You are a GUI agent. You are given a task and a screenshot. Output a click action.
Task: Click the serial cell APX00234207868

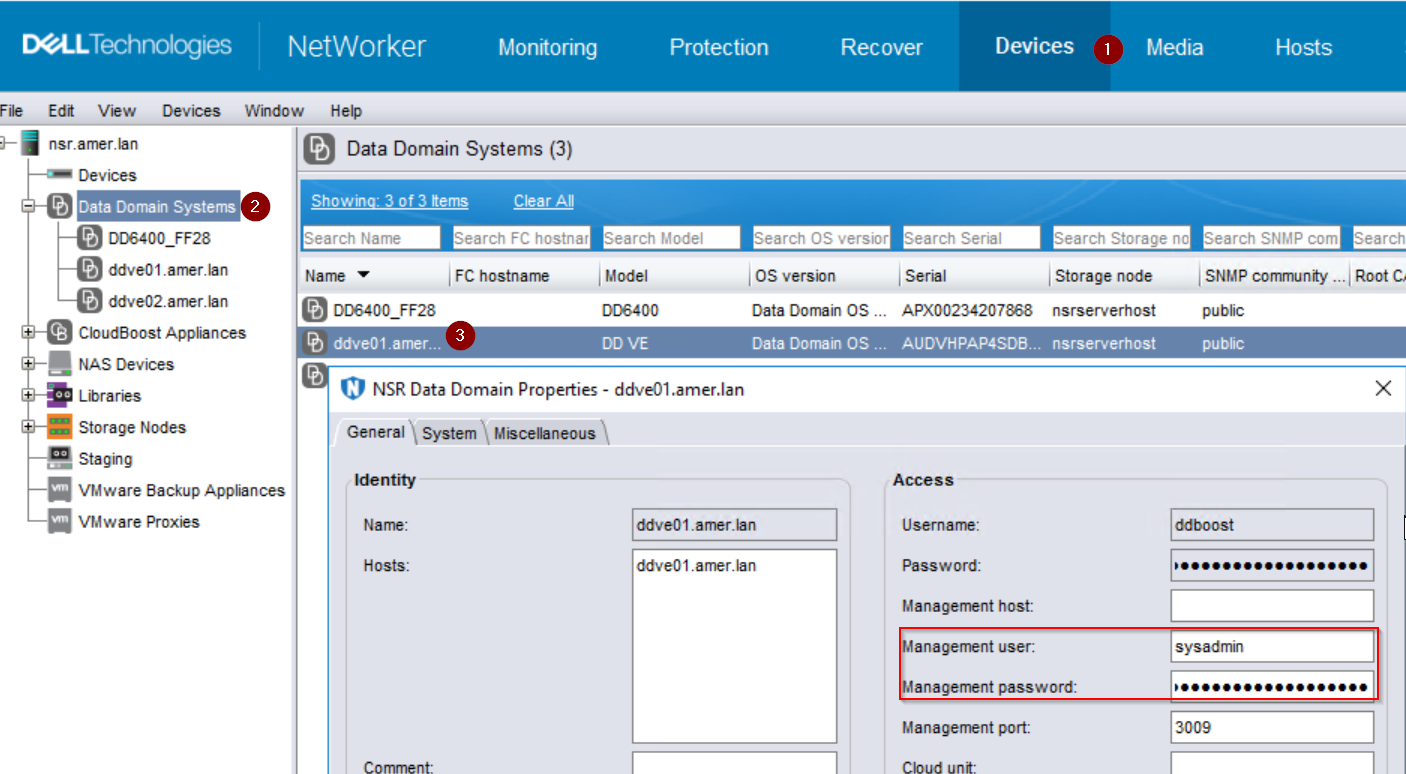(x=968, y=310)
